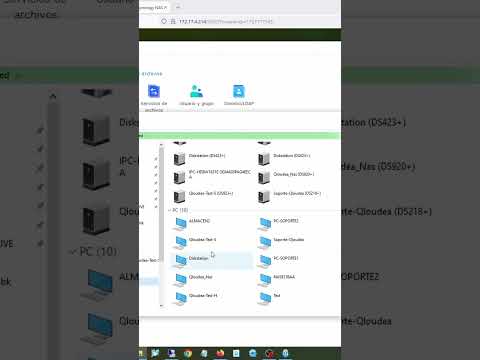
Task: Click the browser address bar URL
Action: point(226,22)
